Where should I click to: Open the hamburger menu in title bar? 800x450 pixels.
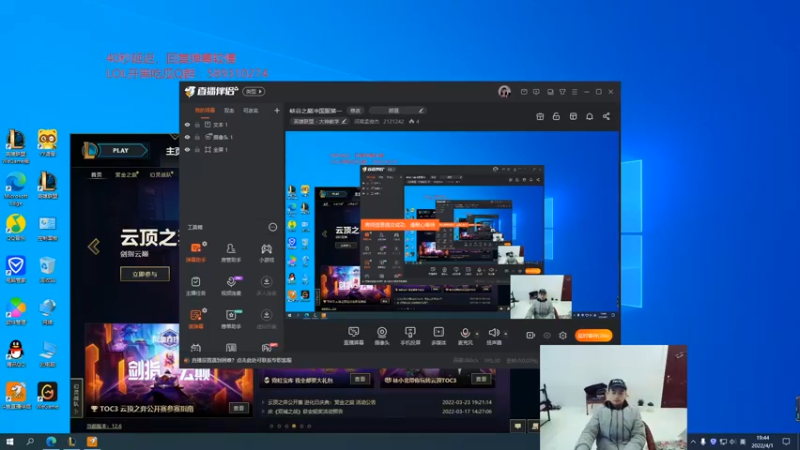point(574,92)
